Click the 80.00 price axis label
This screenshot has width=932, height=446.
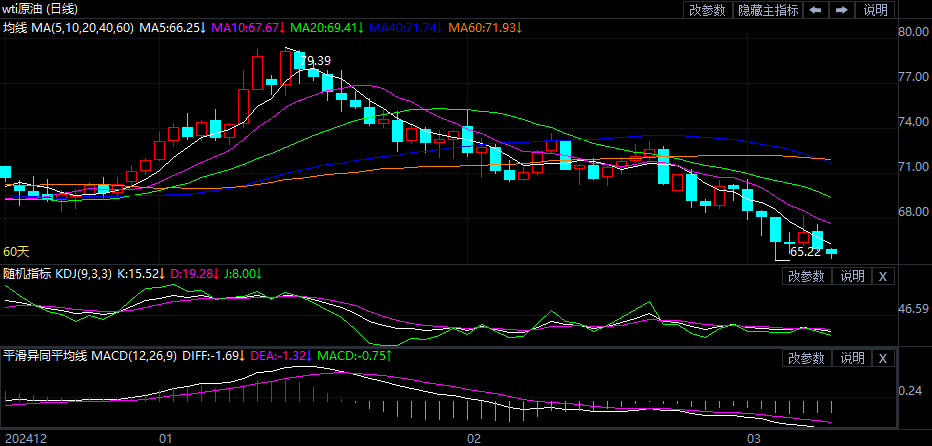[914, 32]
